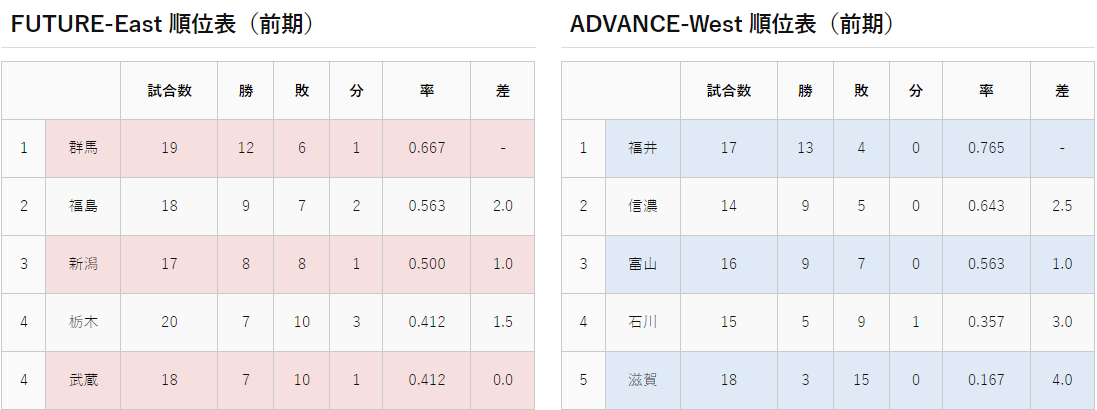The width and height of the screenshot is (1097, 410).
Task: Select the 福井 team cell
Action: point(643,148)
